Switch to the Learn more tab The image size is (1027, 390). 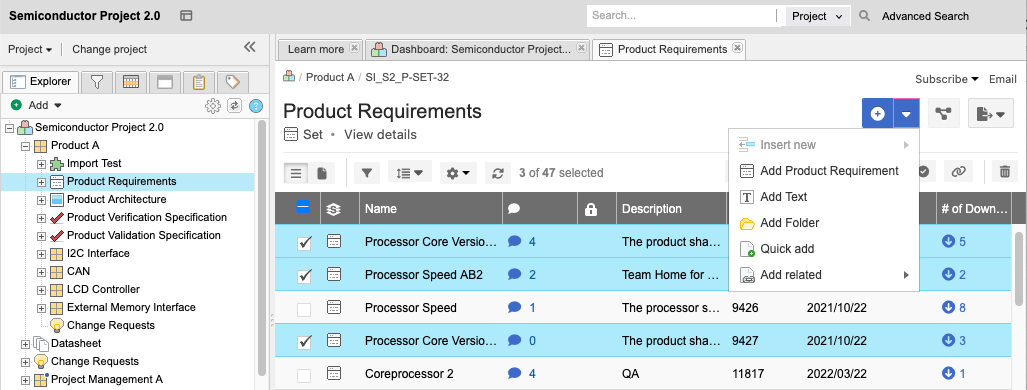pos(316,49)
